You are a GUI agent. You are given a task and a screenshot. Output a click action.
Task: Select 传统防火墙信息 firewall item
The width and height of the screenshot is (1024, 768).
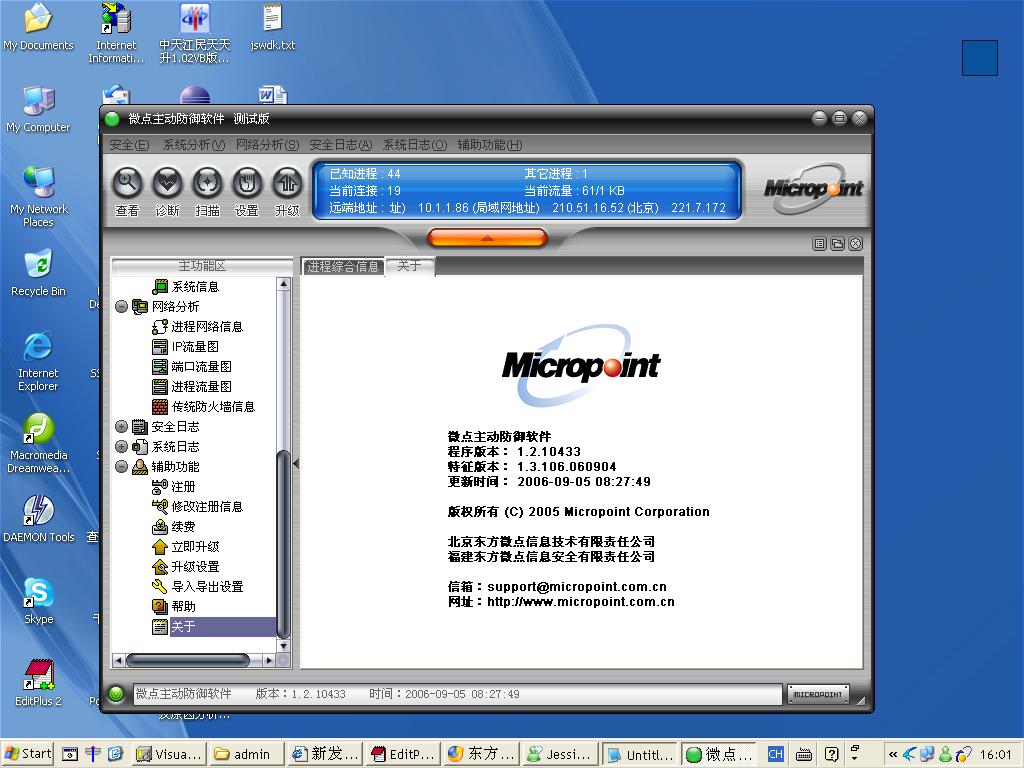coord(203,407)
